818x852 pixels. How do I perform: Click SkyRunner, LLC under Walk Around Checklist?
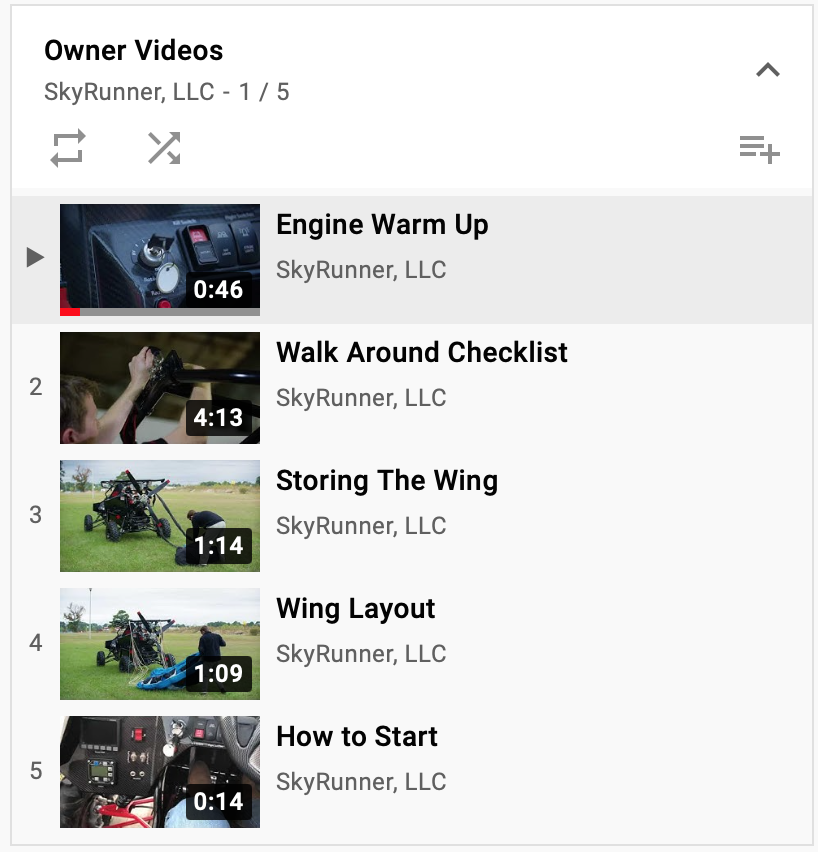[x=361, y=398]
